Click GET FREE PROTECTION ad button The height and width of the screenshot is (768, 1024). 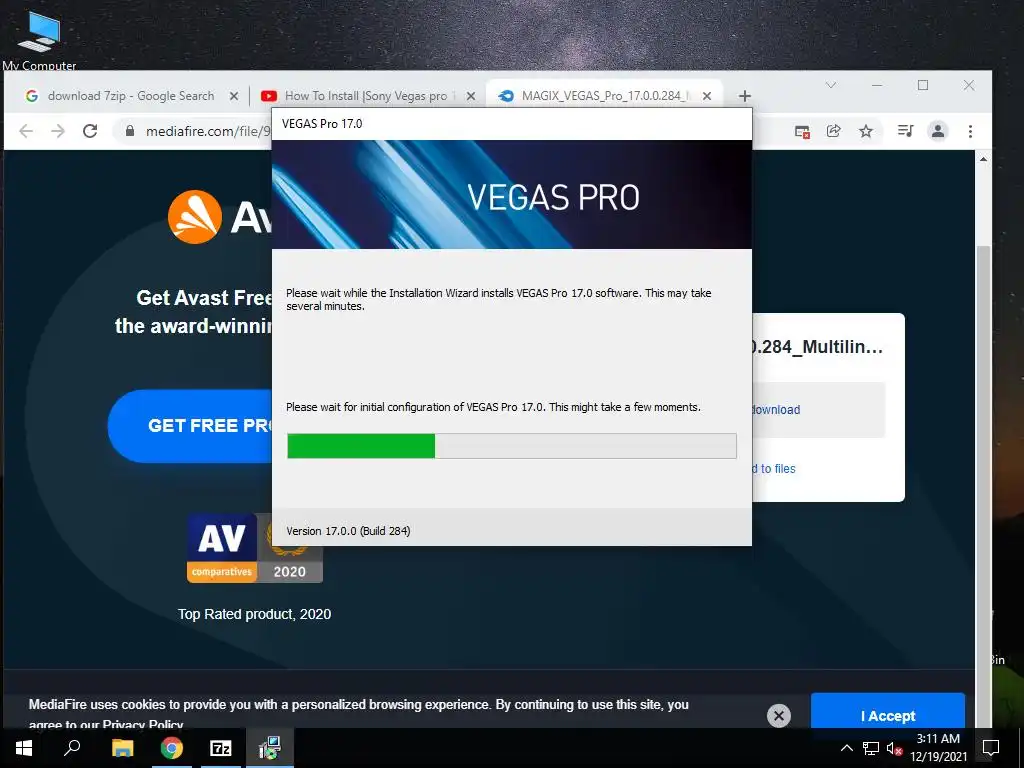click(x=190, y=426)
